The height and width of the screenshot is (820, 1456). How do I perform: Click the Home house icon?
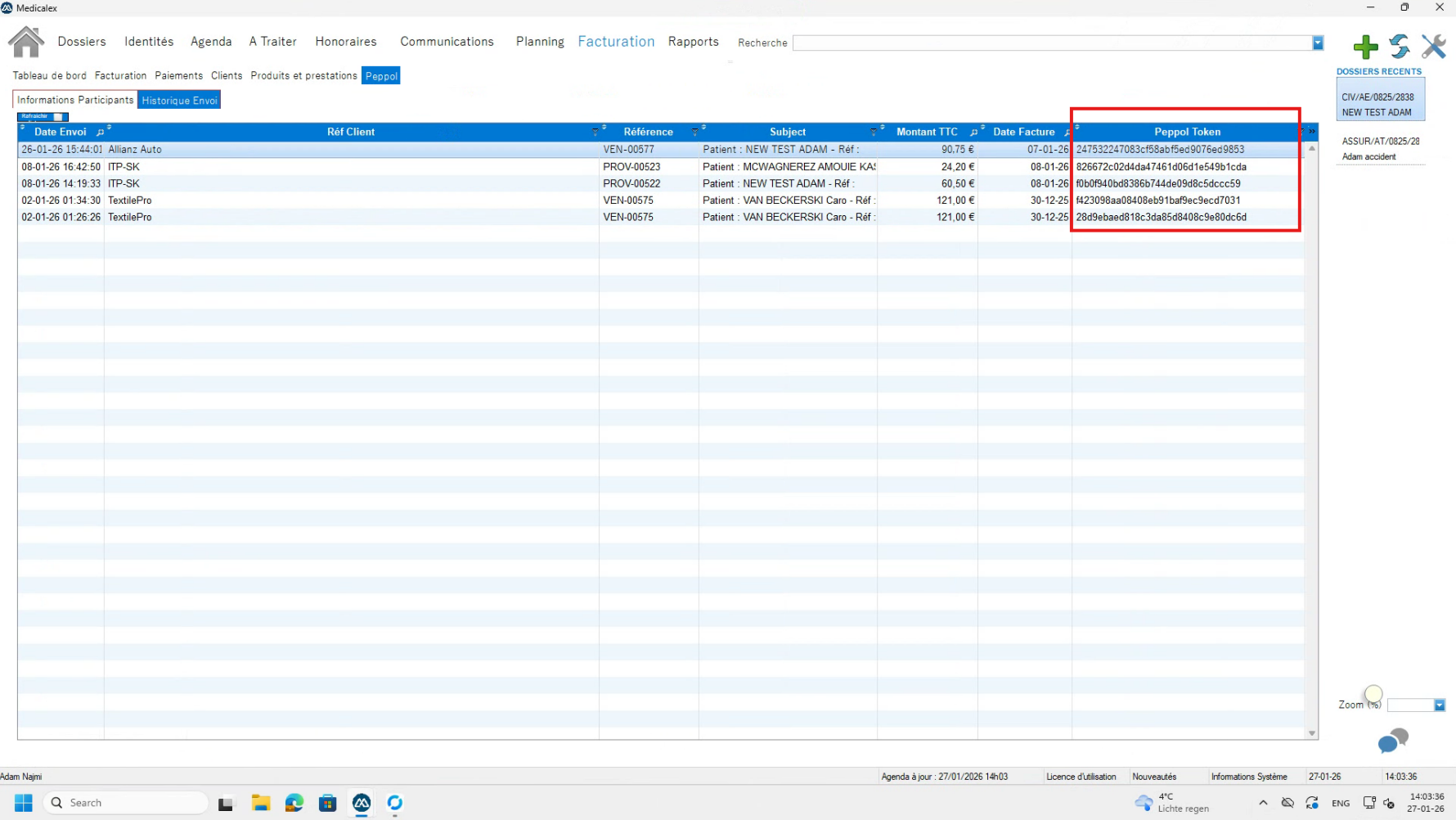pyautogui.click(x=26, y=42)
